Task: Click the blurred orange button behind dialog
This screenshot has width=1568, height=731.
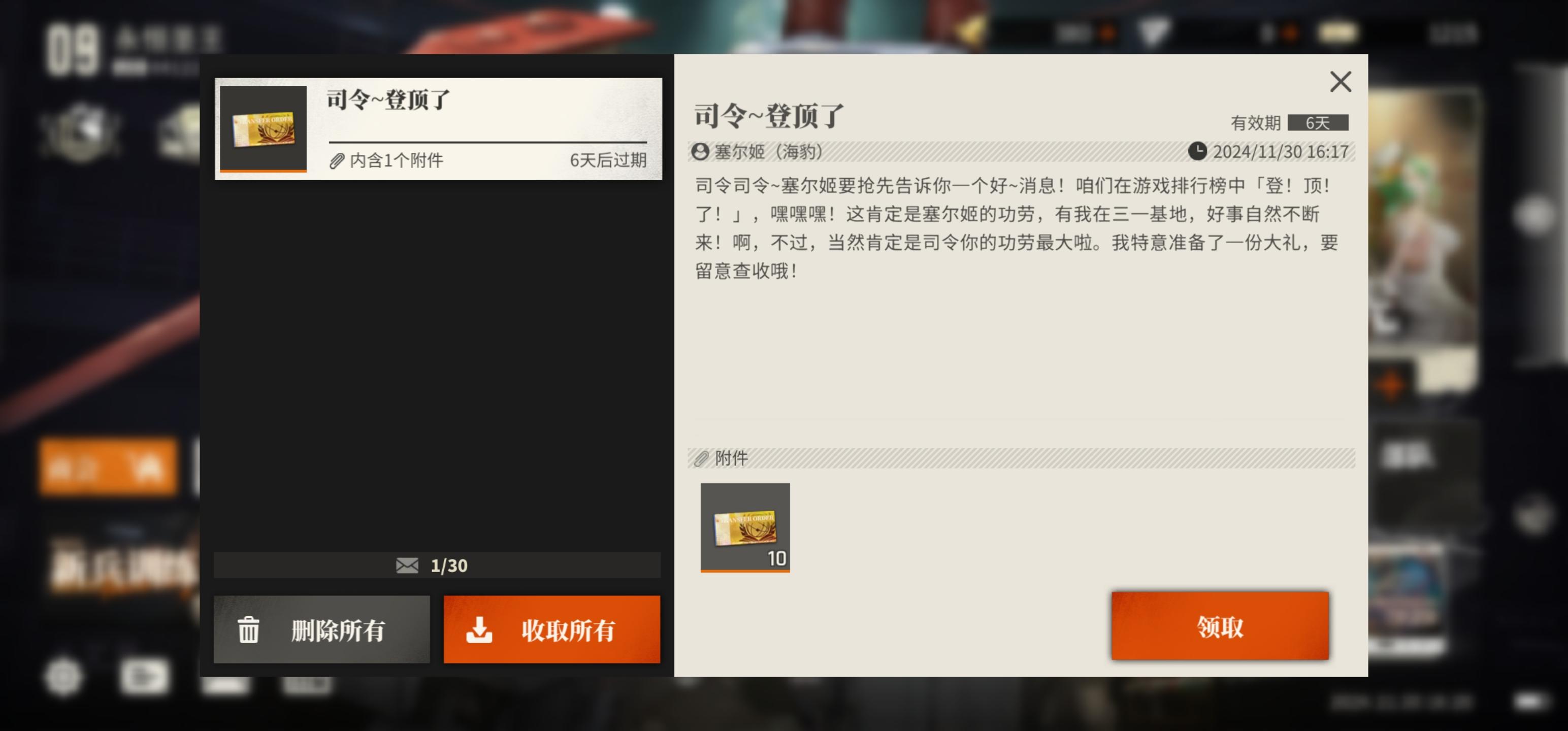Action: 108,467
